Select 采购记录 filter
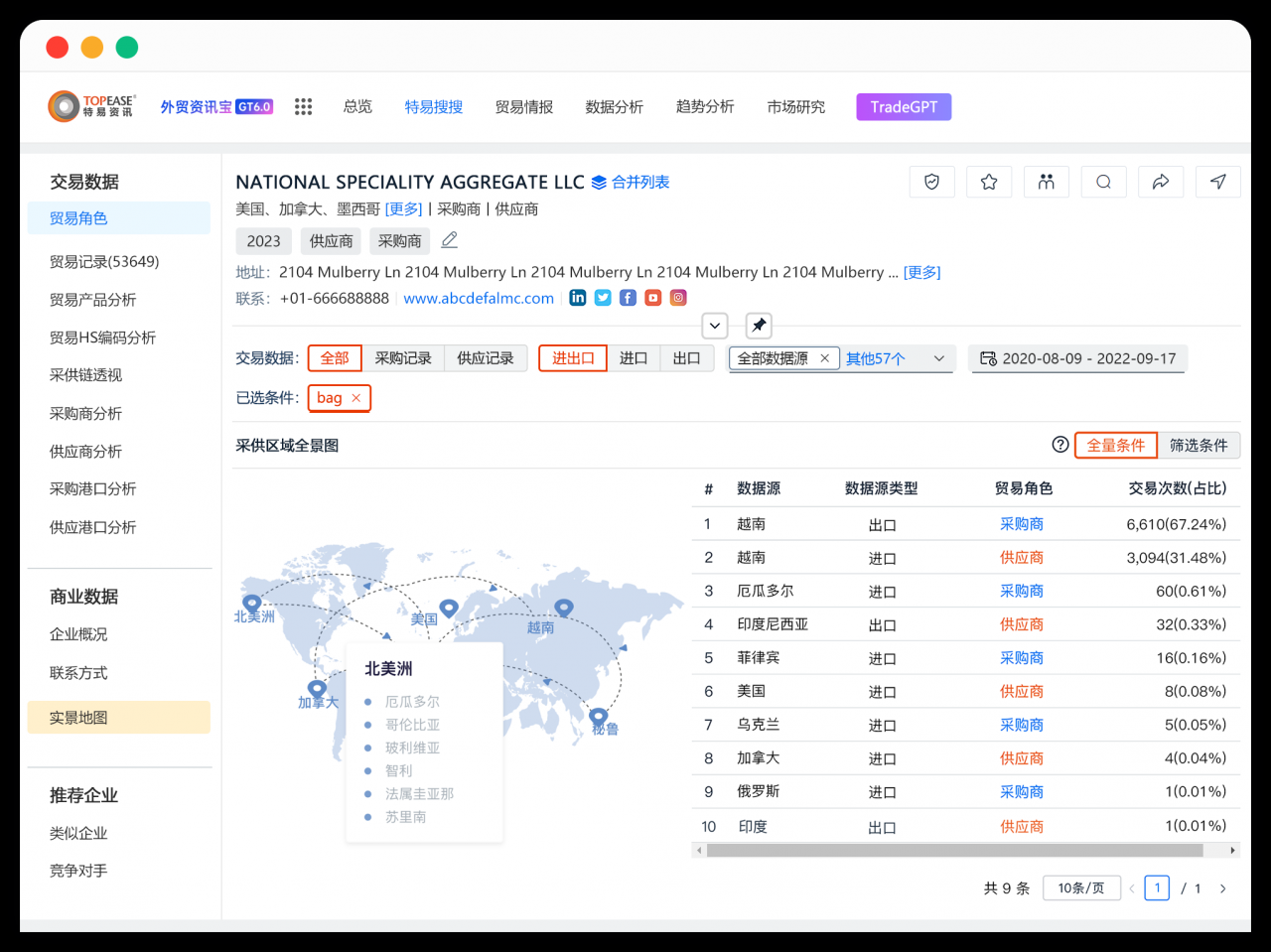Image resolution: width=1271 pixels, height=952 pixels. pos(403,358)
